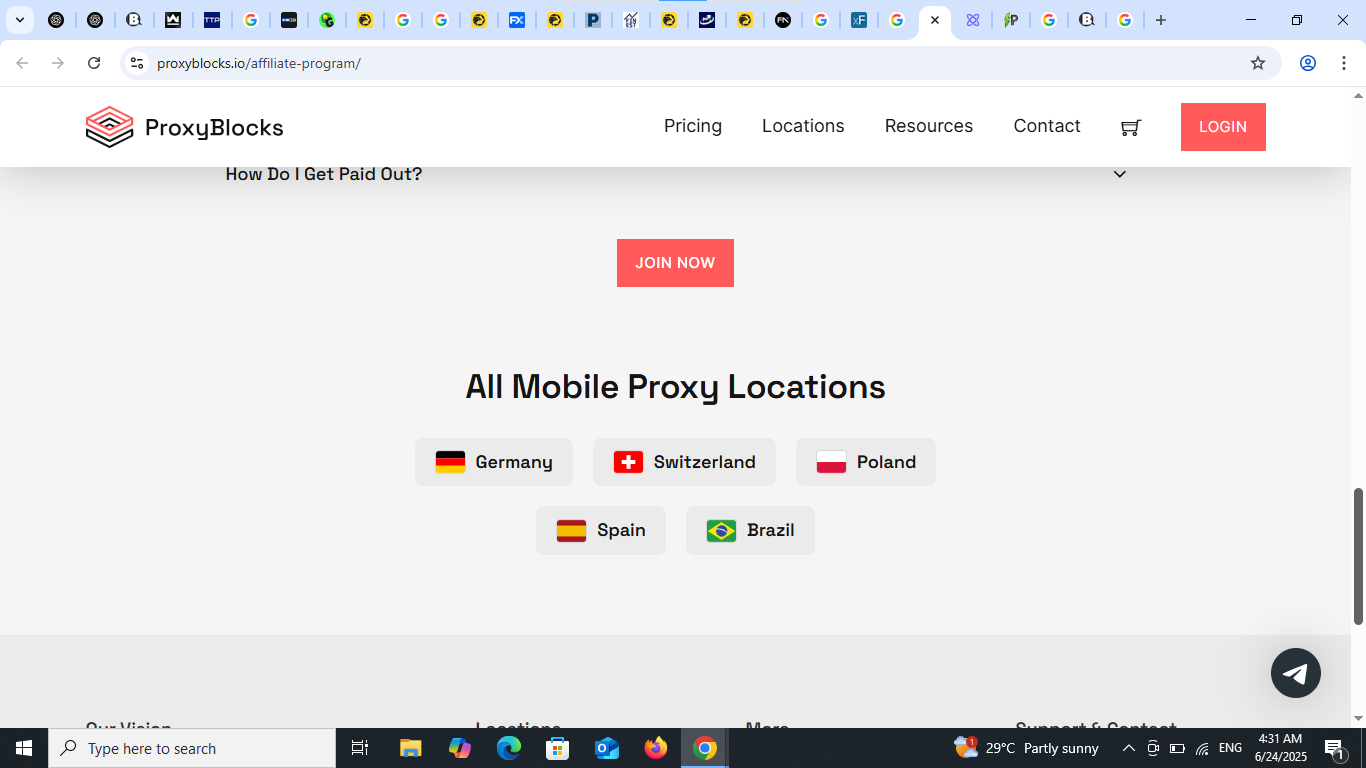This screenshot has height=768, width=1366.
Task: Open Task View on the taskbar
Action: pos(360,748)
